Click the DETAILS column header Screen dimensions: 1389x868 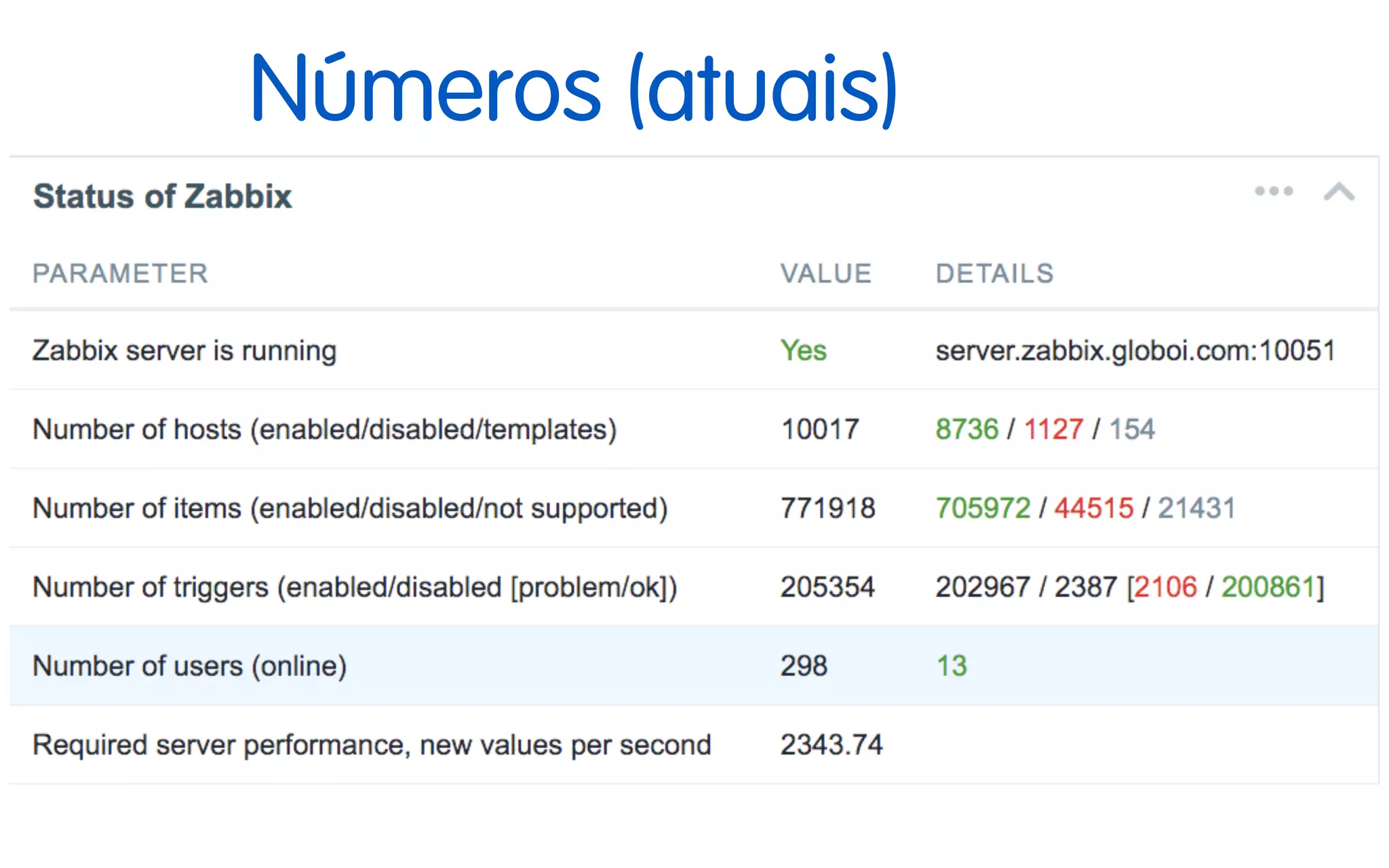pyautogui.click(x=994, y=273)
